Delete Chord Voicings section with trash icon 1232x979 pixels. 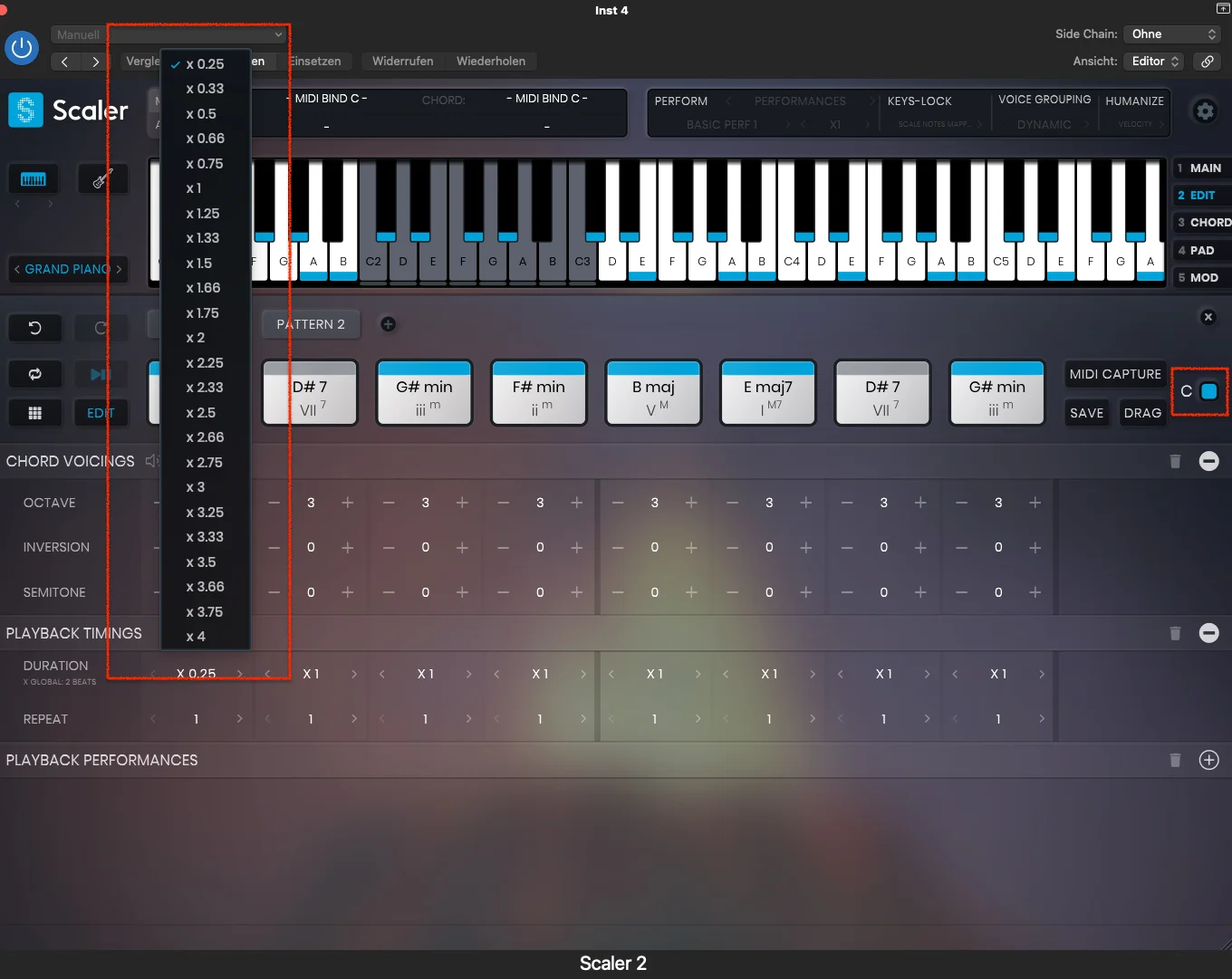pyautogui.click(x=1175, y=461)
